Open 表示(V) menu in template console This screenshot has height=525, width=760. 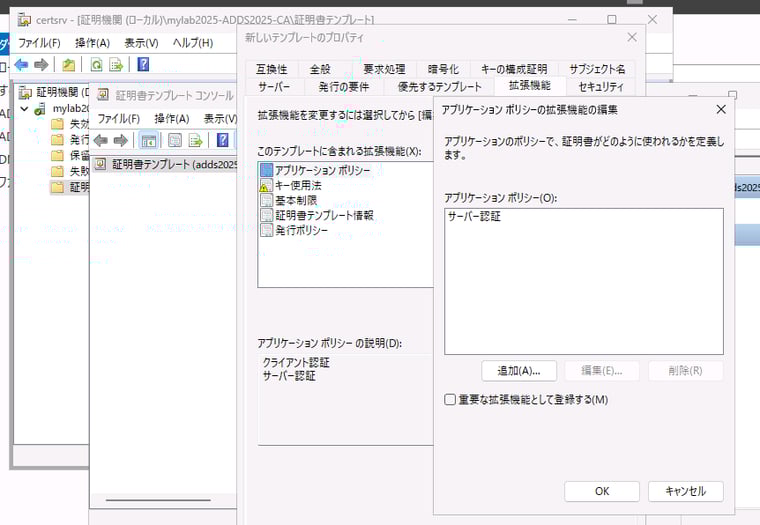point(220,119)
